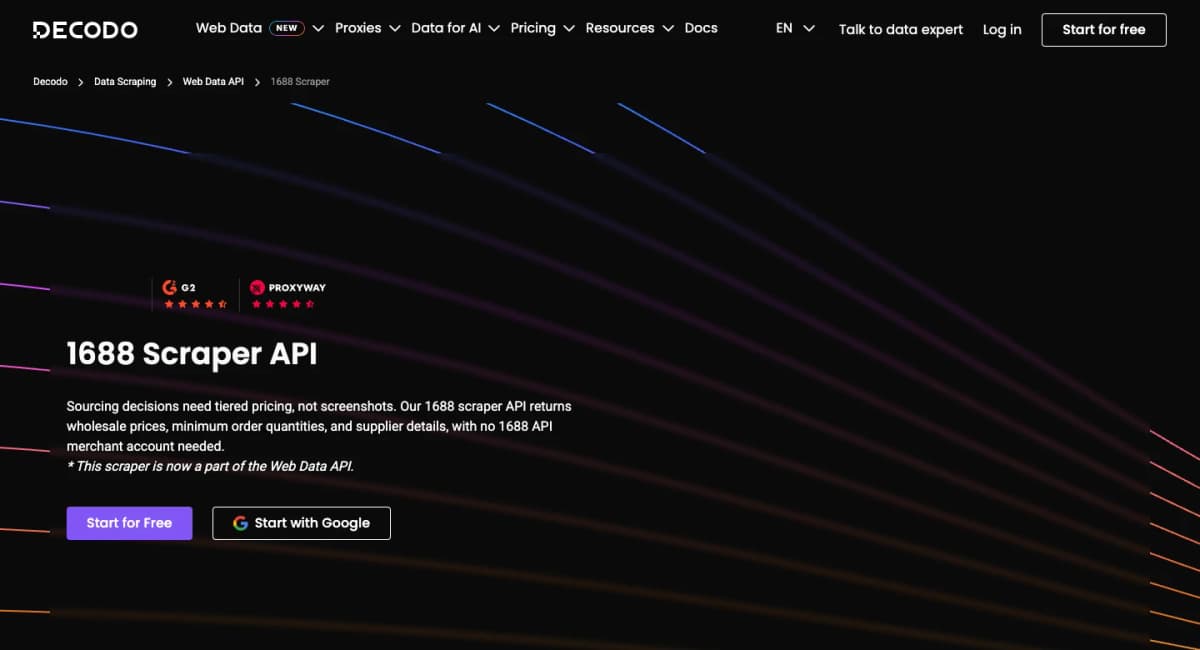Open the Resources menu
This screenshot has height=650, width=1200.
[620, 28]
